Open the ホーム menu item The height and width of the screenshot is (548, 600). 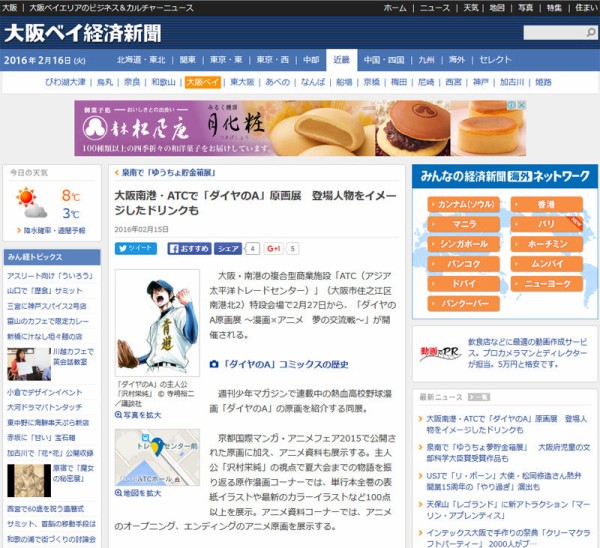(395, 8)
